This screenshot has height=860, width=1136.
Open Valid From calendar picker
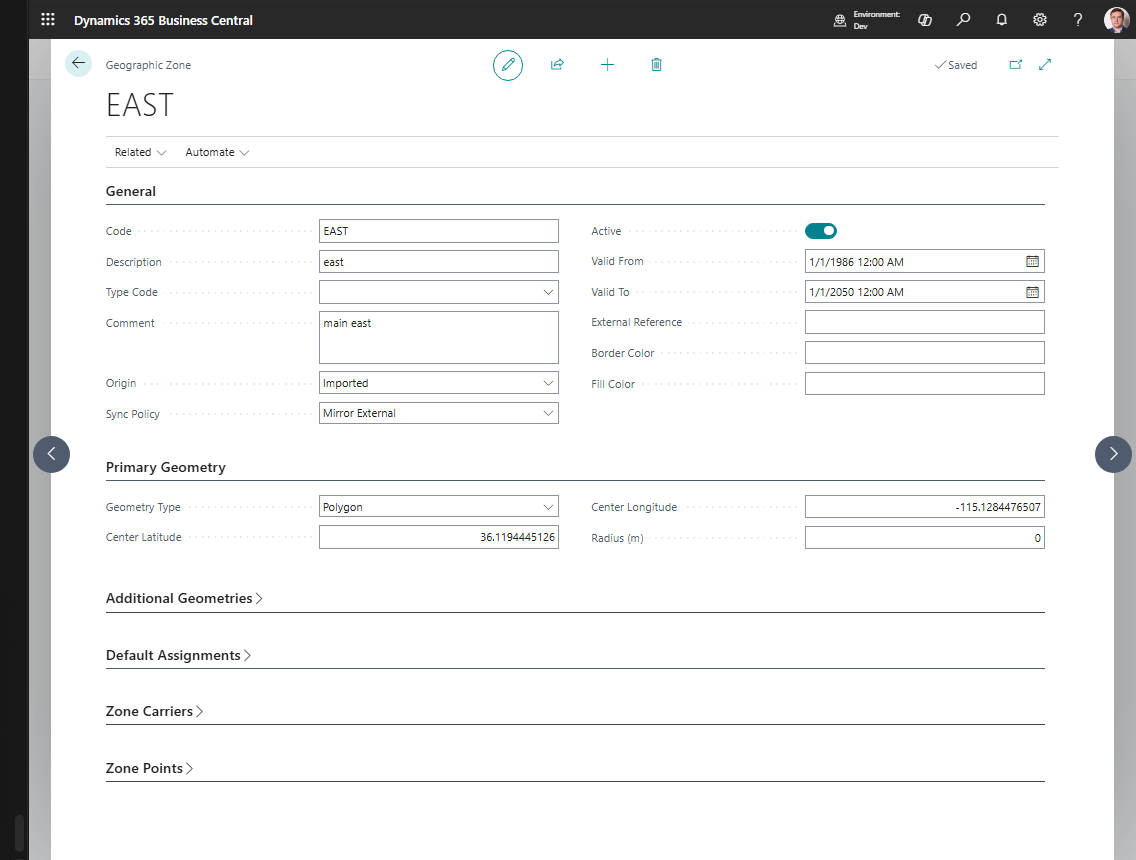click(x=1032, y=262)
